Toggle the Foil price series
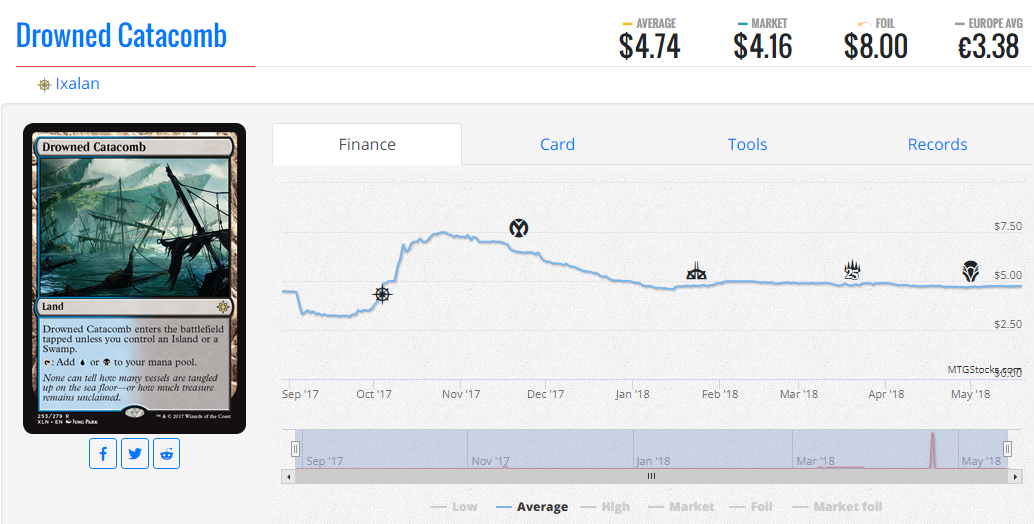Image resolution: width=1034 pixels, height=524 pixels. coord(751,507)
